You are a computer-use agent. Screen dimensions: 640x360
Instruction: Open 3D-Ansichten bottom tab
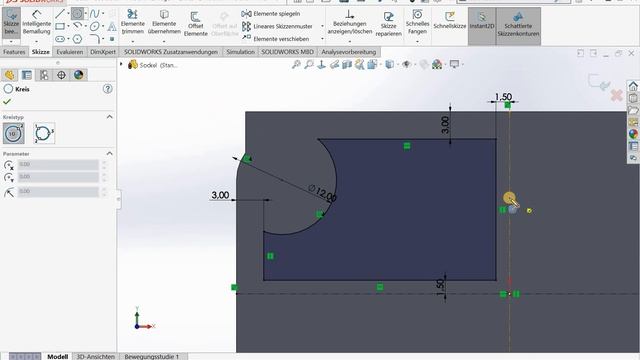pos(96,356)
